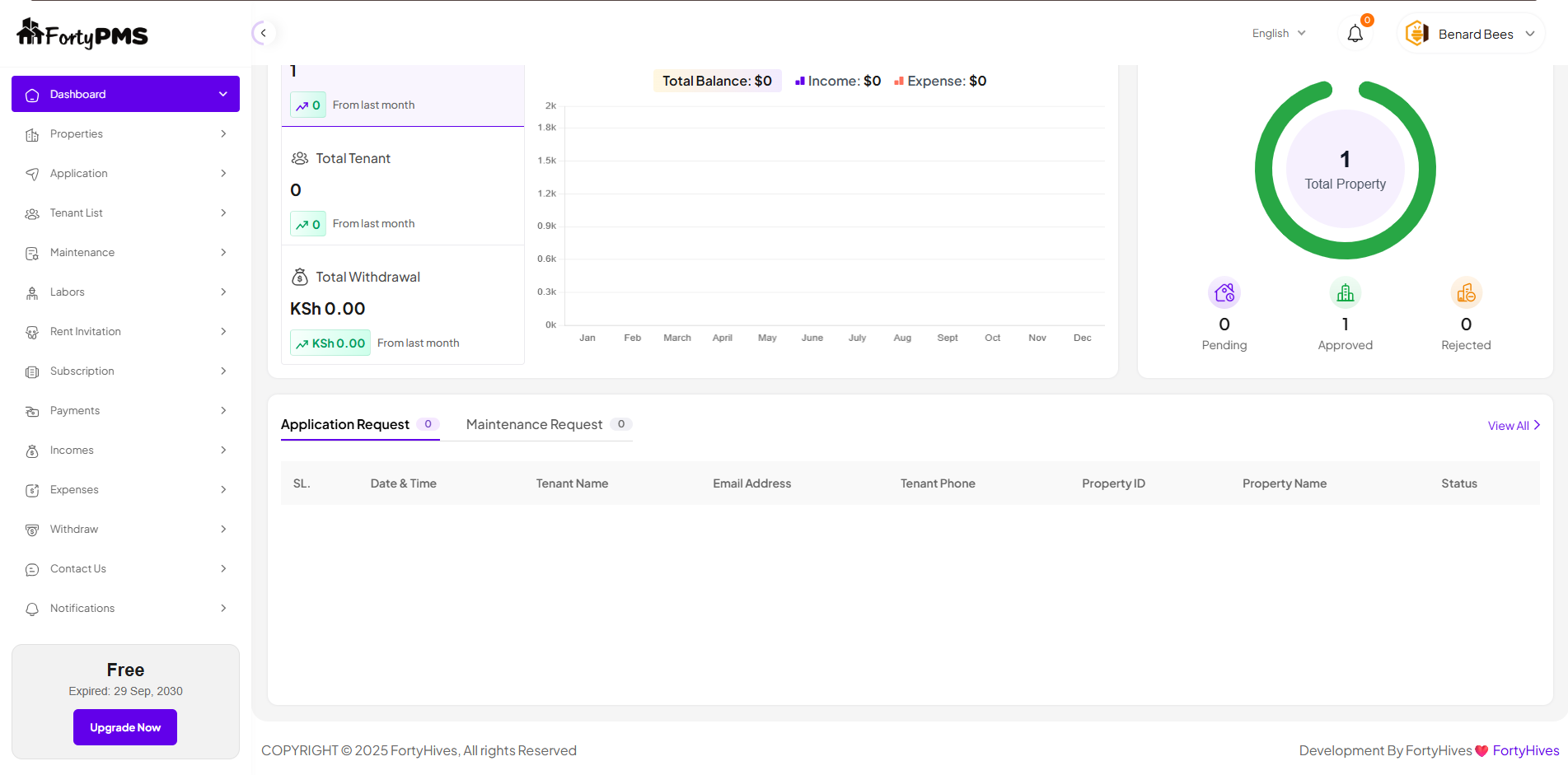Collapse sidebar with the arrow button
Viewport: 1568px width, 775px height.
(x=263, y=33)
